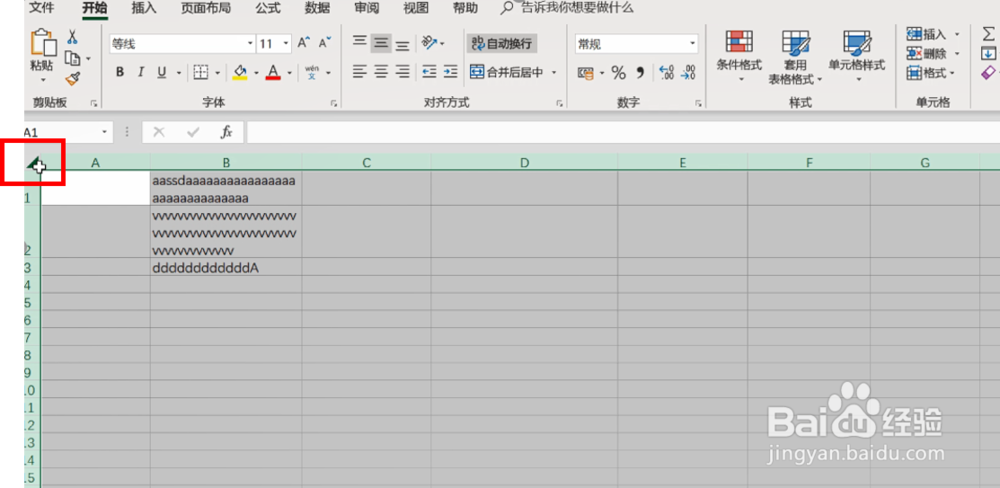1000x488 pixels.
Task: Switch to Review (审阅) tab
Action: [367, 8]
